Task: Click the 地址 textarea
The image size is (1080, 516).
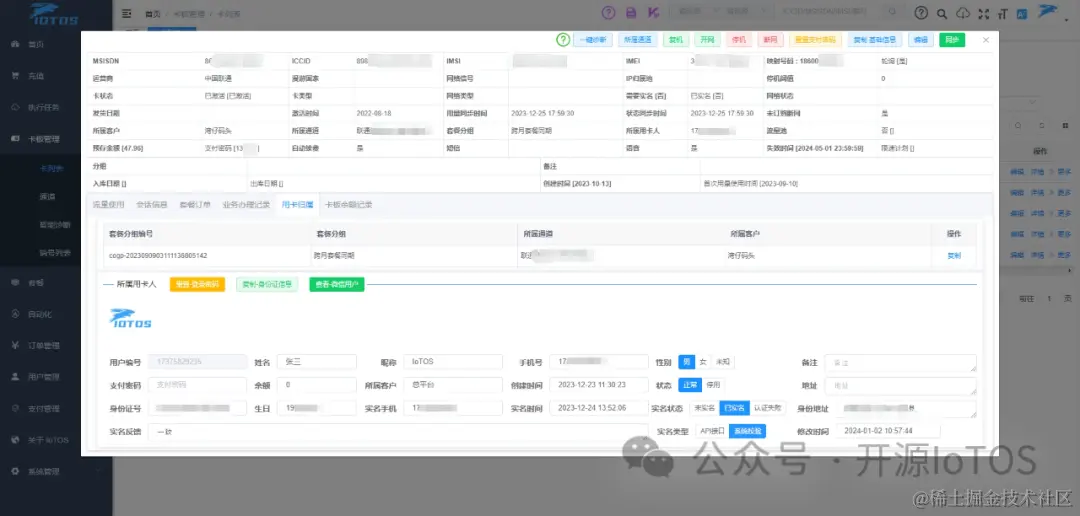Action: [900, 386]
